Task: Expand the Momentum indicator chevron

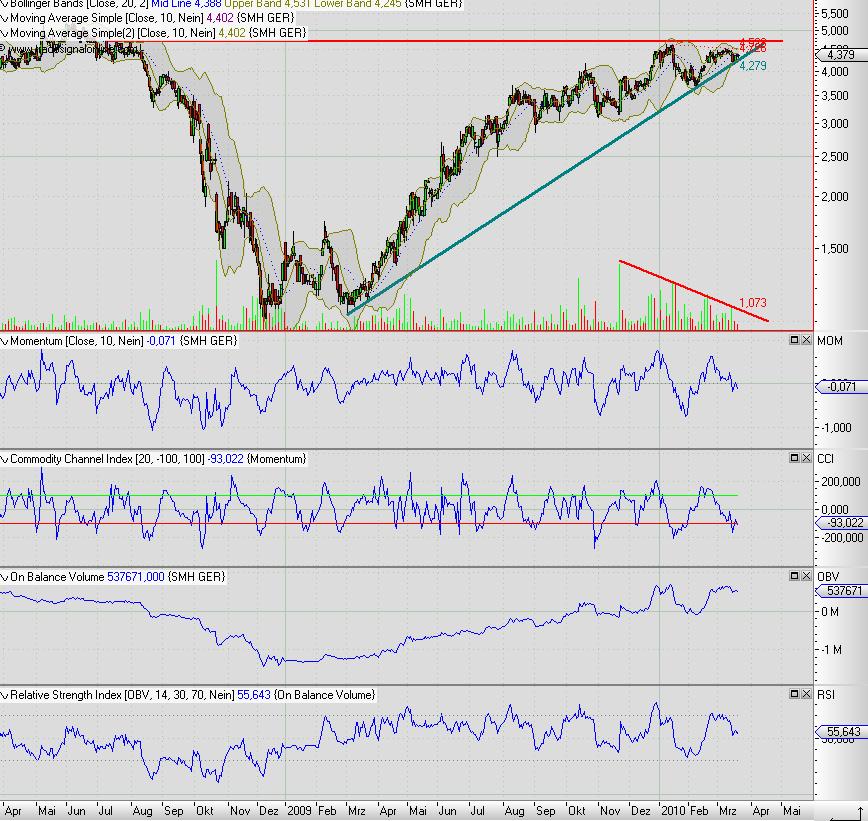Action: click(x=4, y=341)
